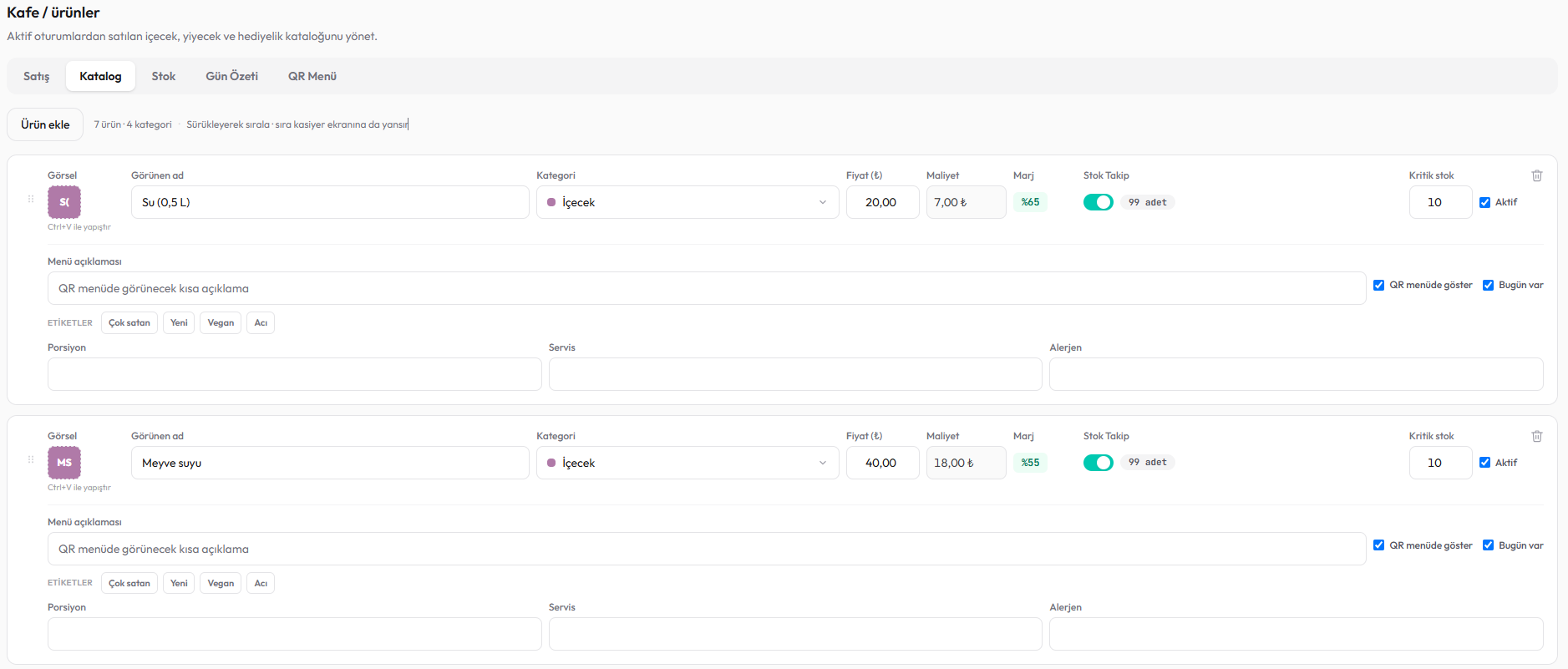Open Kategori dropdown for Su (0,5 L)

pyautogui.click(x=688, y=202)
